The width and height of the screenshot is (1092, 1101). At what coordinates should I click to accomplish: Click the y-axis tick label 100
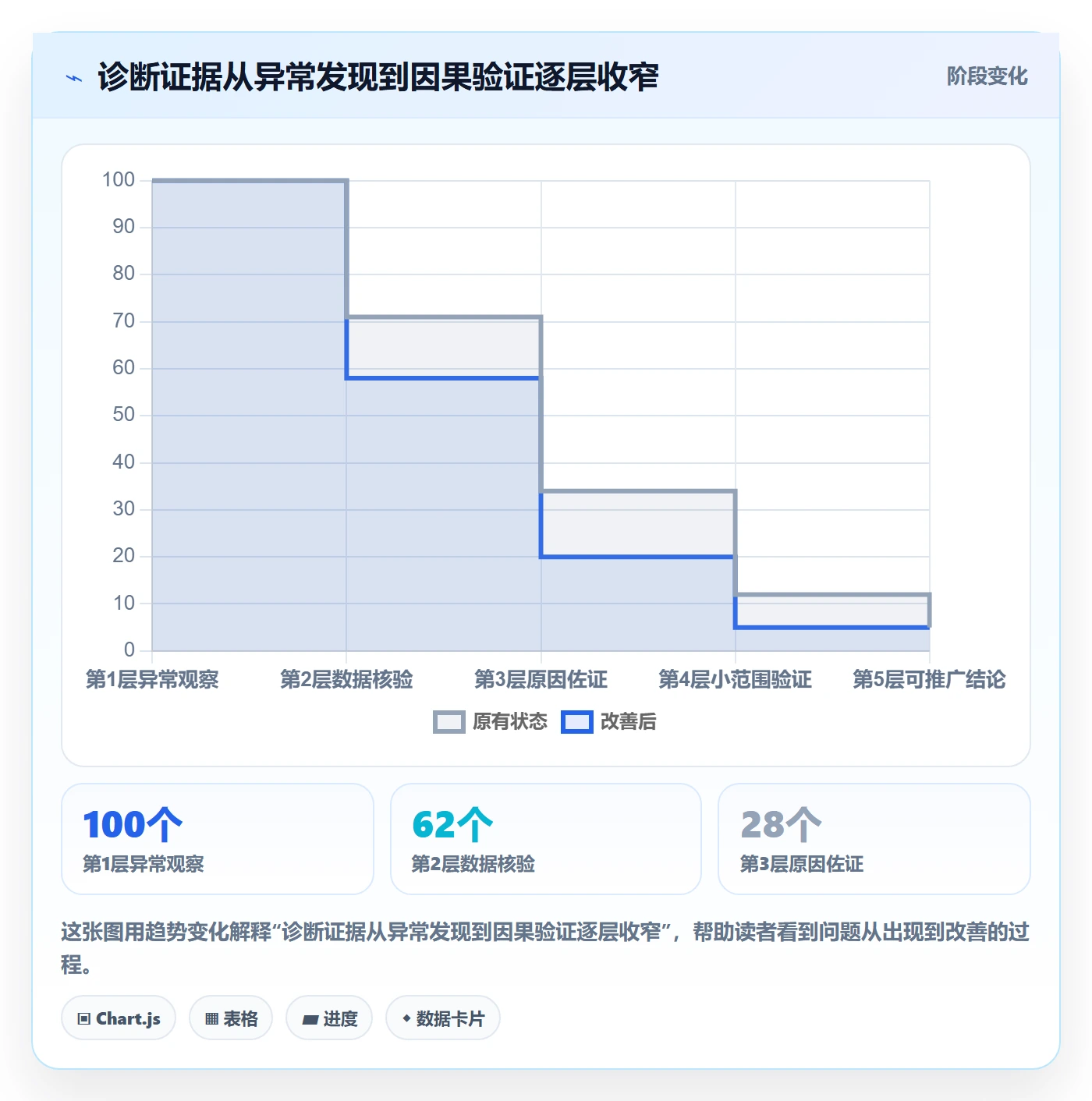119,180
